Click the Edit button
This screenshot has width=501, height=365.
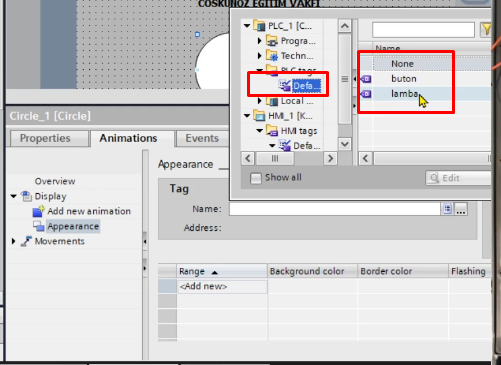point(458,178)
